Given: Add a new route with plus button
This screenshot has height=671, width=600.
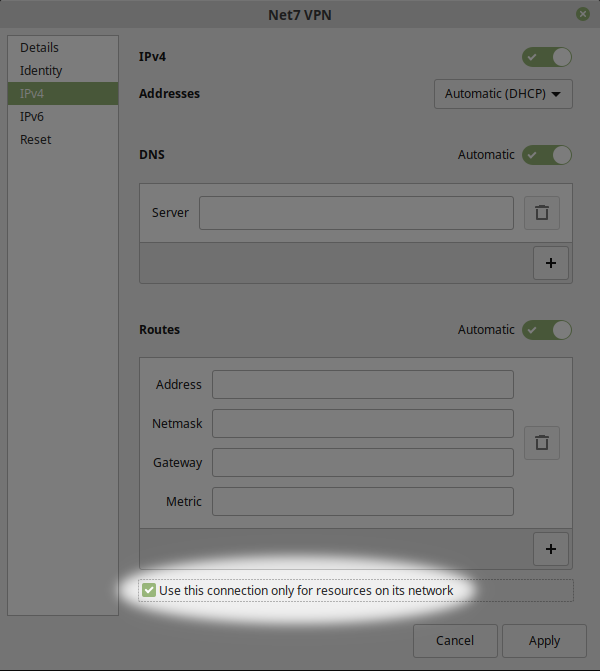Looking at the screenshot, I should [551, 549].
